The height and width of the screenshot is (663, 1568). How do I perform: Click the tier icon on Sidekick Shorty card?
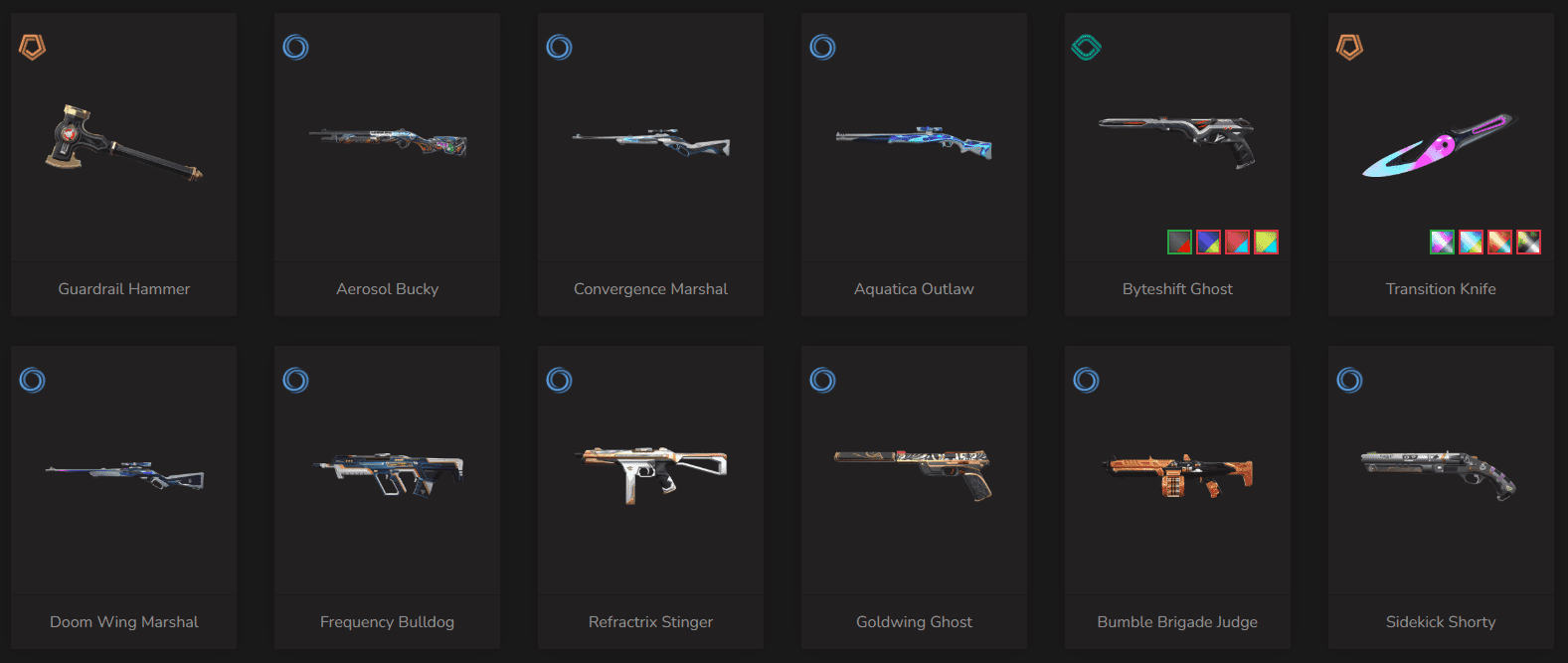click(1349, 380)
